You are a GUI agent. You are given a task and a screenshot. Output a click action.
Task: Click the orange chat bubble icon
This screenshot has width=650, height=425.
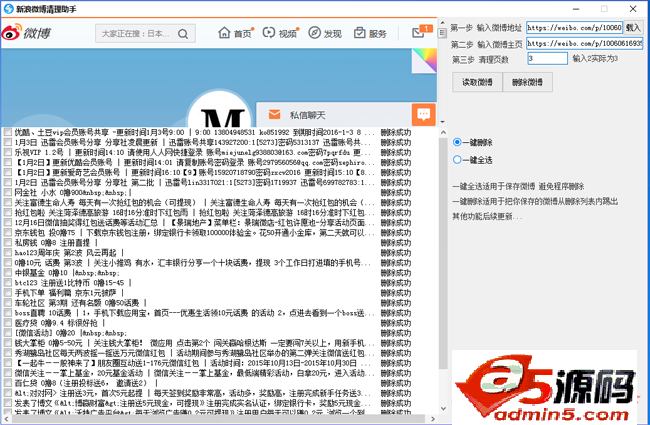[x=424, y=114]
